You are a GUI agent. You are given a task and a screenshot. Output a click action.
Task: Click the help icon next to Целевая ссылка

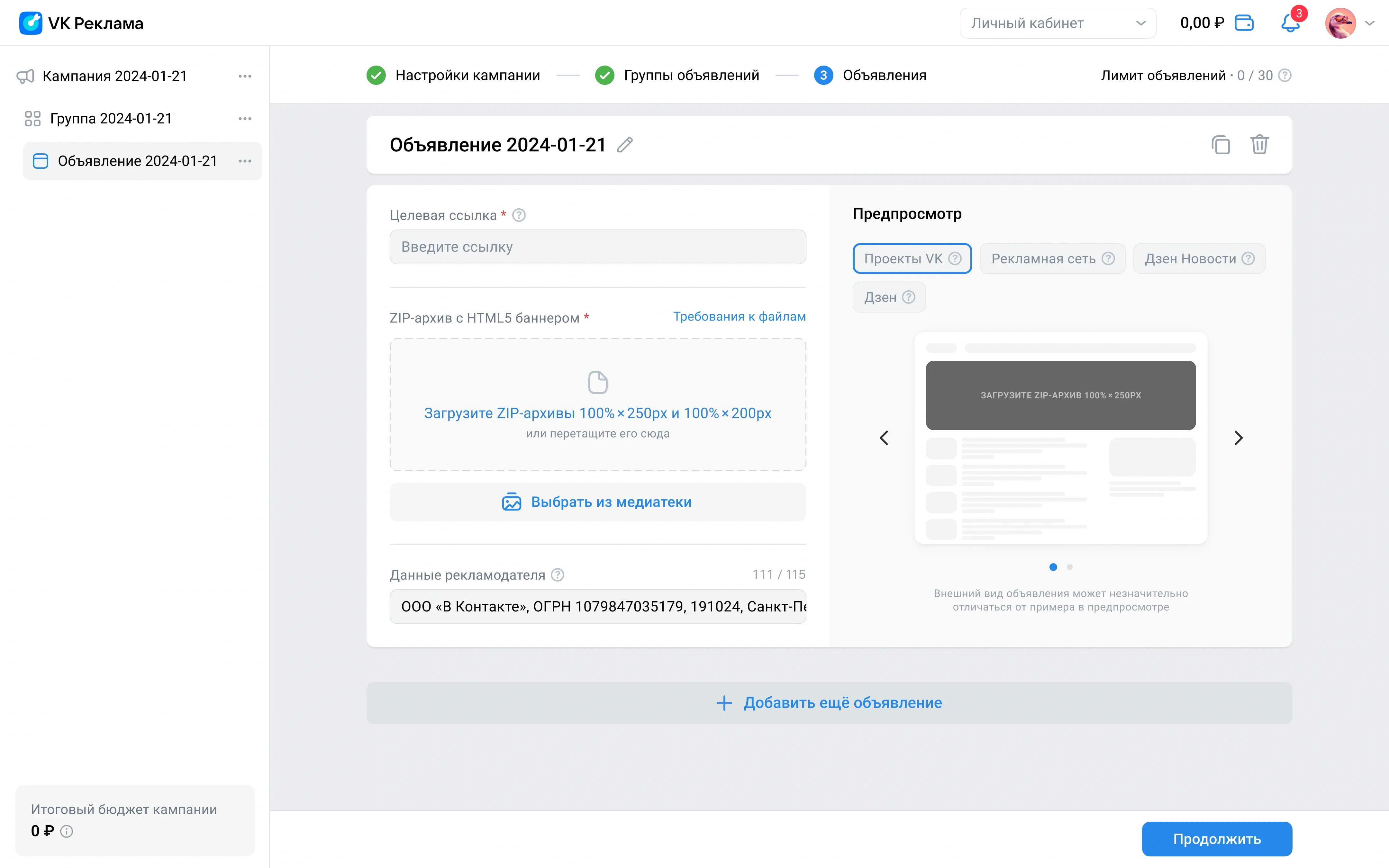pos(519,215)
